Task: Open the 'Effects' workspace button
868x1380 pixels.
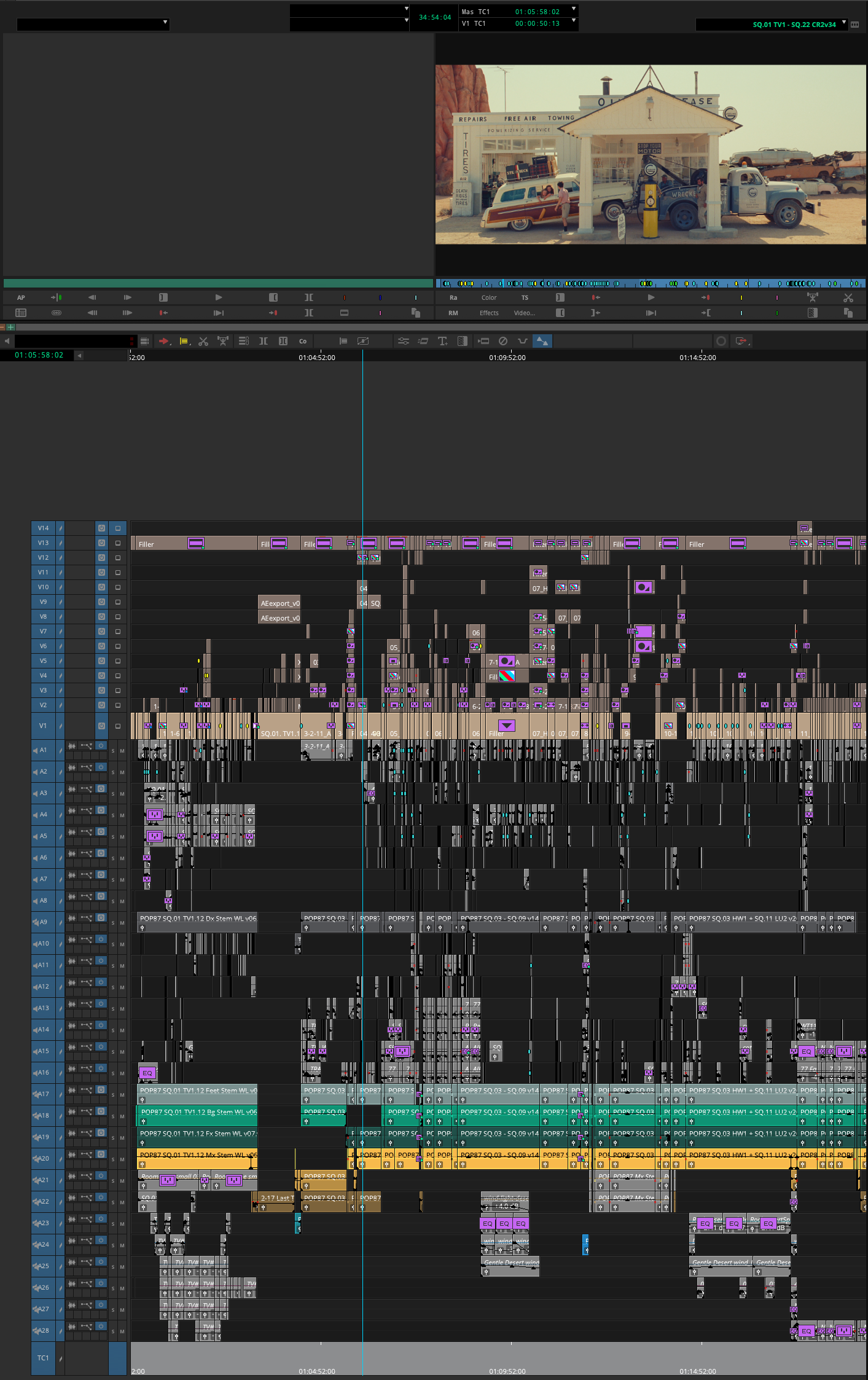Action: tap(489, 313)
